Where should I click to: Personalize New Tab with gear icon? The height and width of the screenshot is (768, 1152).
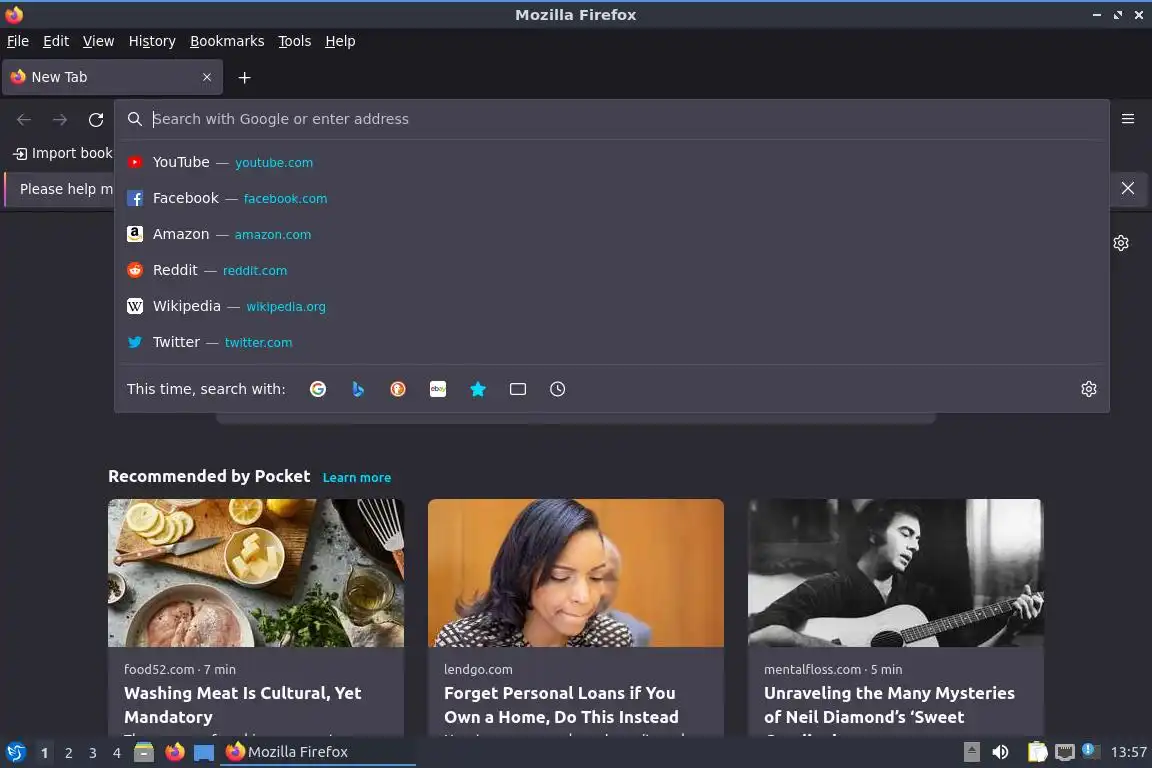1120,243
